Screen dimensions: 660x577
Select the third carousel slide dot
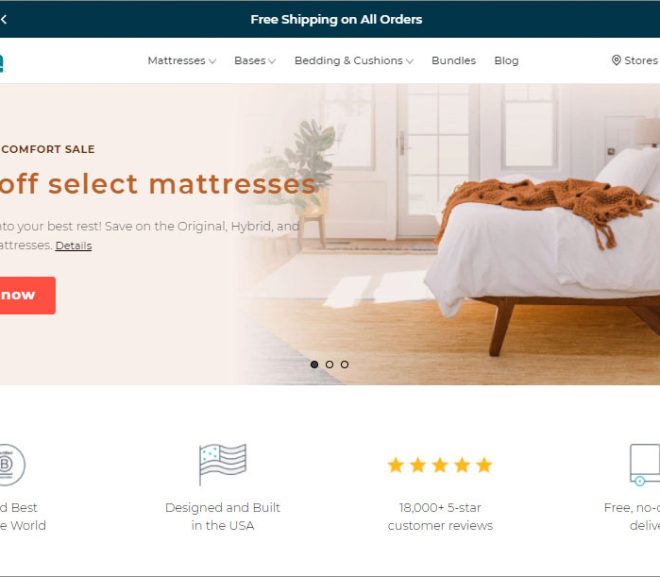[345, 364]
